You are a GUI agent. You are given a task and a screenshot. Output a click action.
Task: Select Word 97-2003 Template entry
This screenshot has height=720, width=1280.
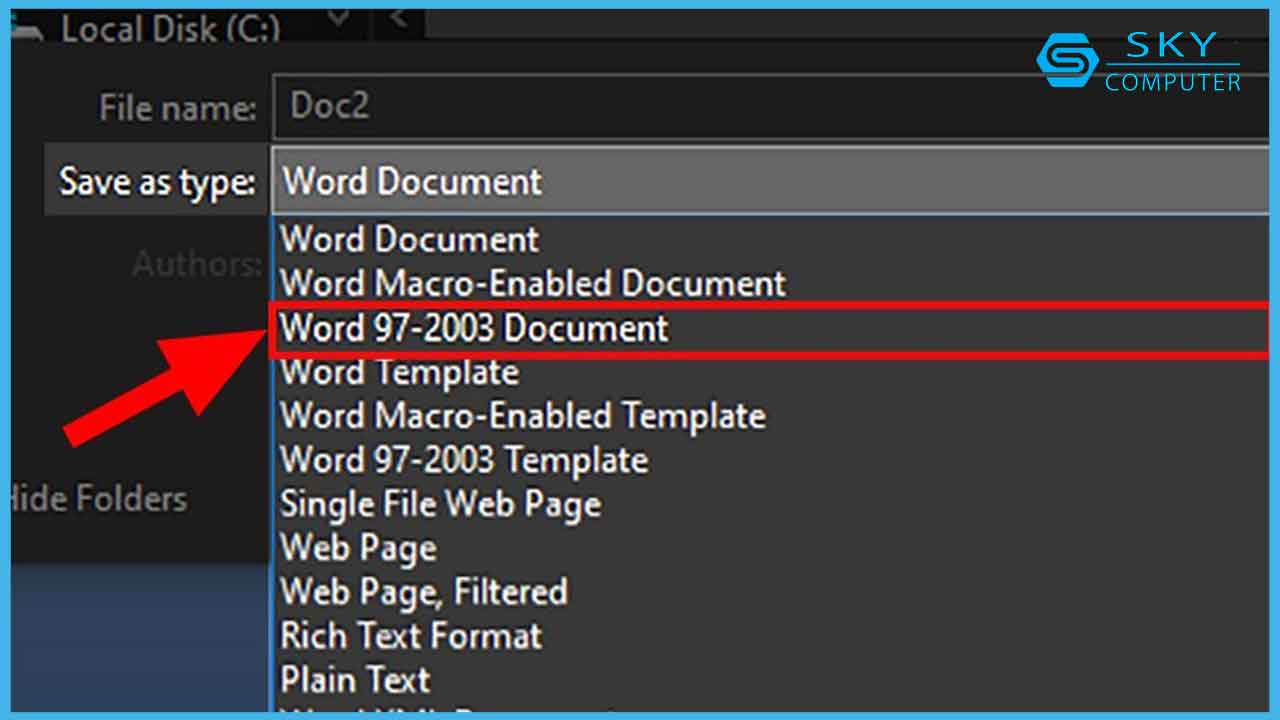[770, 460]
